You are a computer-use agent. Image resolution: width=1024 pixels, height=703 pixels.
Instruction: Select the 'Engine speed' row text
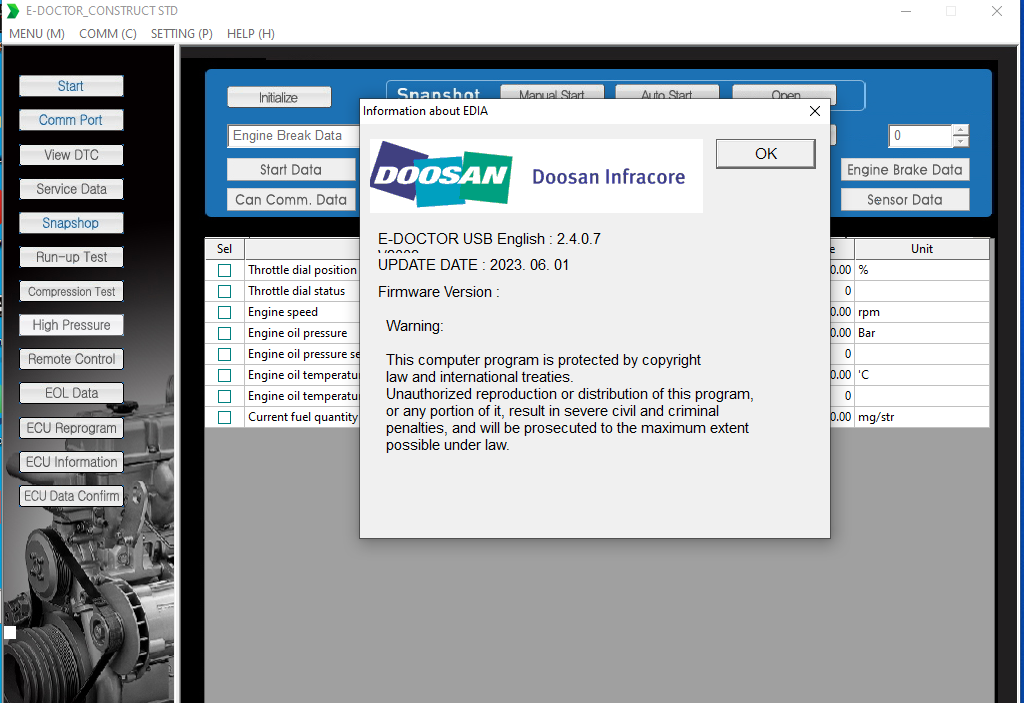(x=283, y=312)
